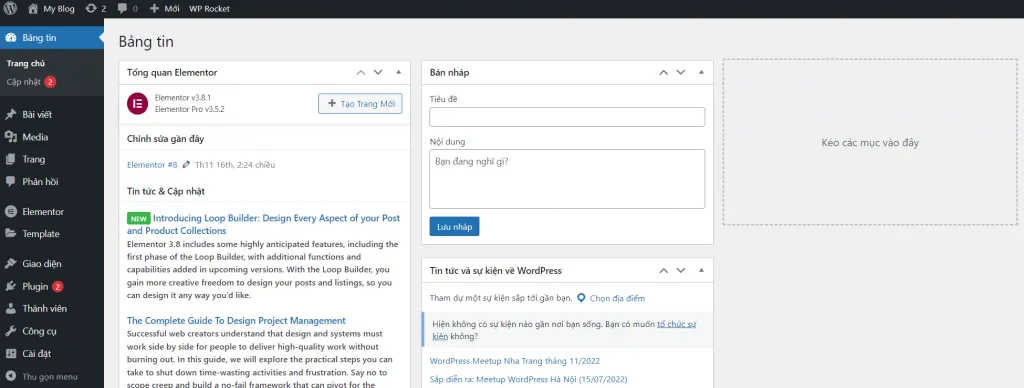The width and height of the screenshot is (1024, 388).
Task: Move Tin tức WordPress widget up
Action: coord(664,270)
